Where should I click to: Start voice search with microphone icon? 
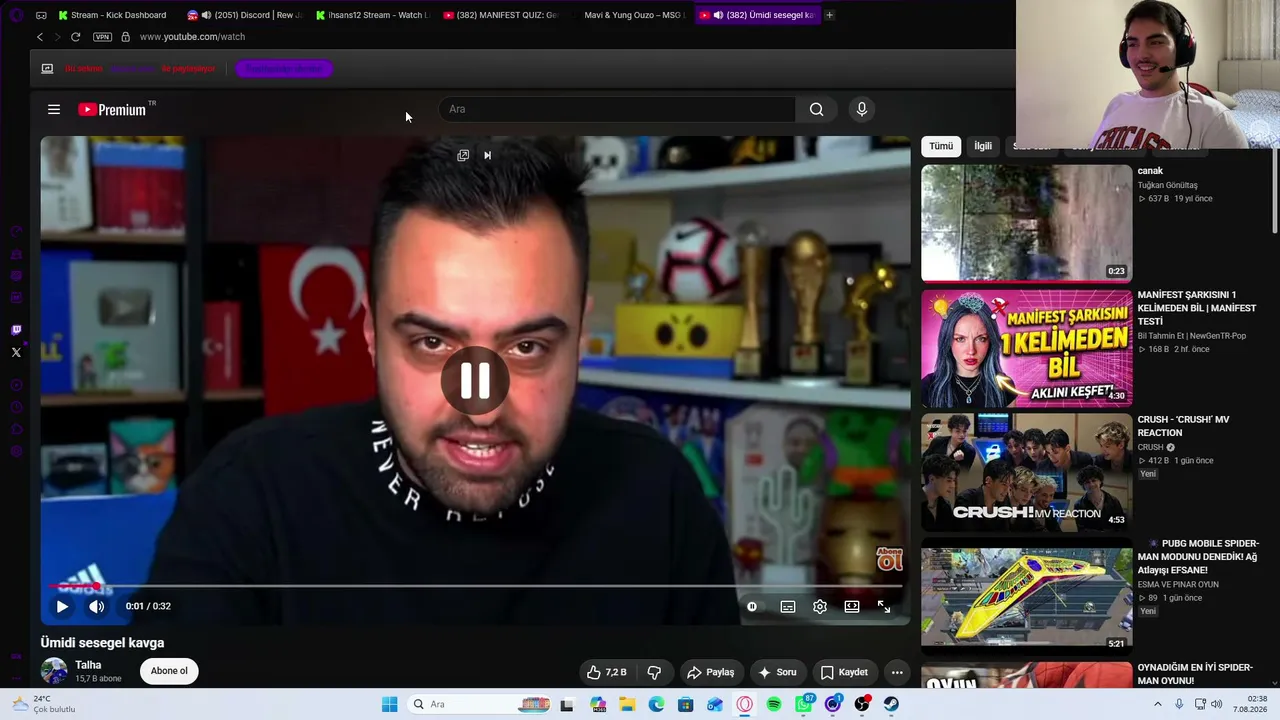[861, 109]
